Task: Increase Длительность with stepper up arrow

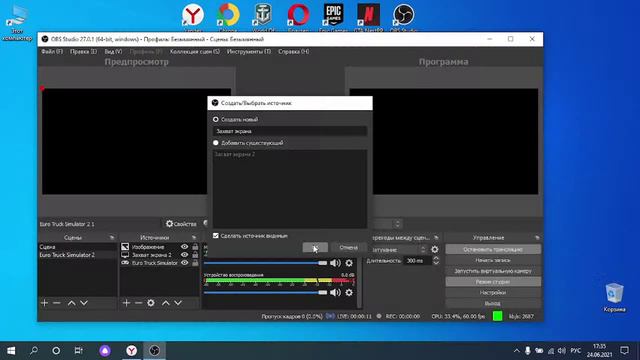Action: click(x=436, y=258)
